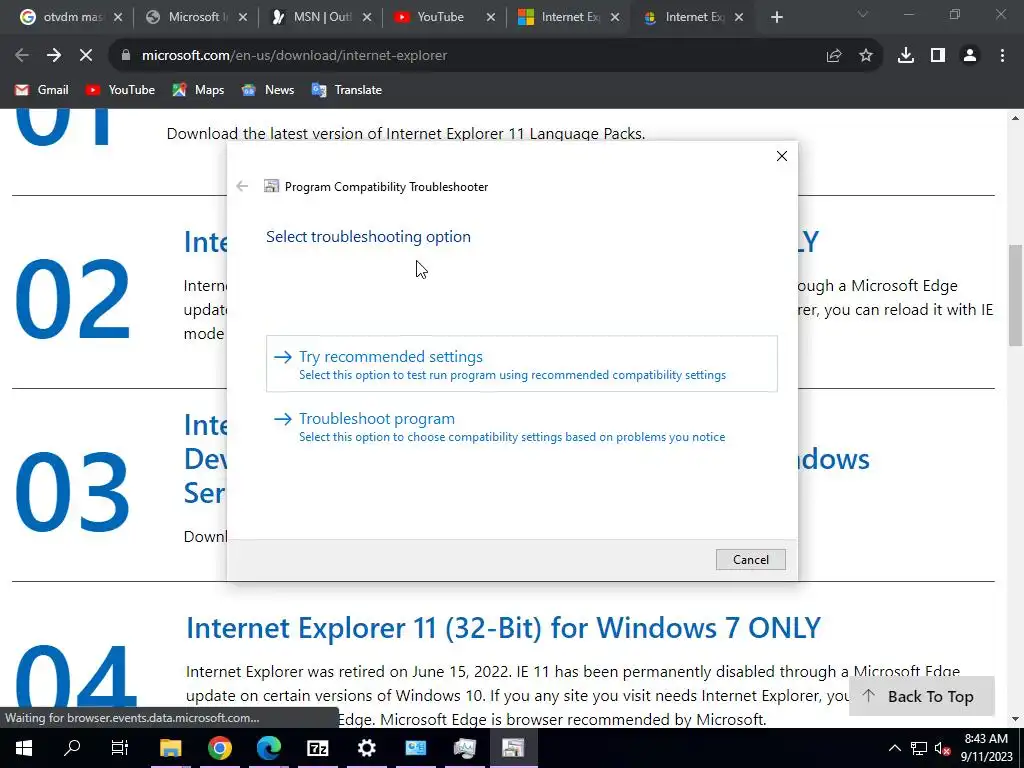The height and width of the screenshot is (768, 1024).
Task: Open YouTube bookmark in bookmarks bar
Action: (120, 90)
